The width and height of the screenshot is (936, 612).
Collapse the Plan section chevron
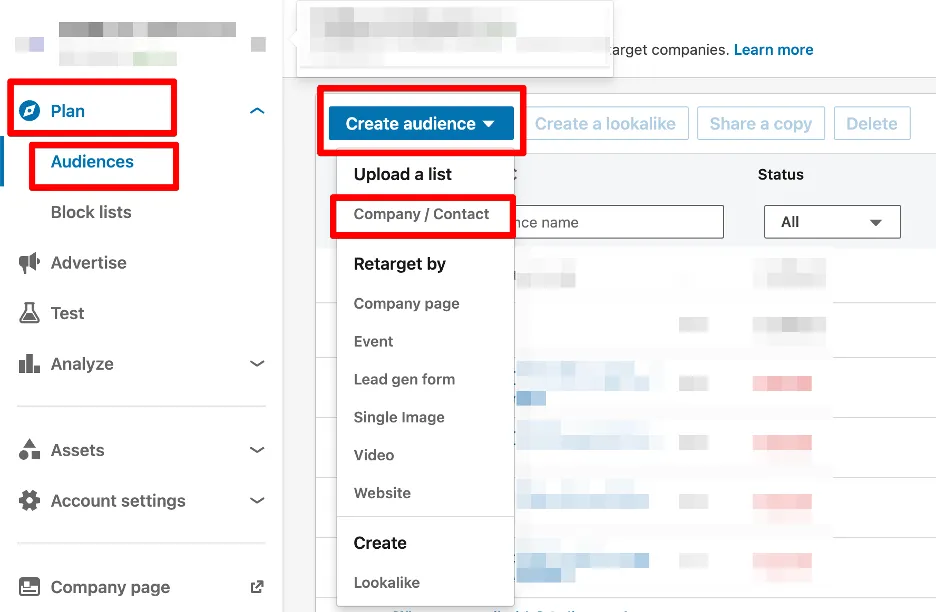point(257,111)
